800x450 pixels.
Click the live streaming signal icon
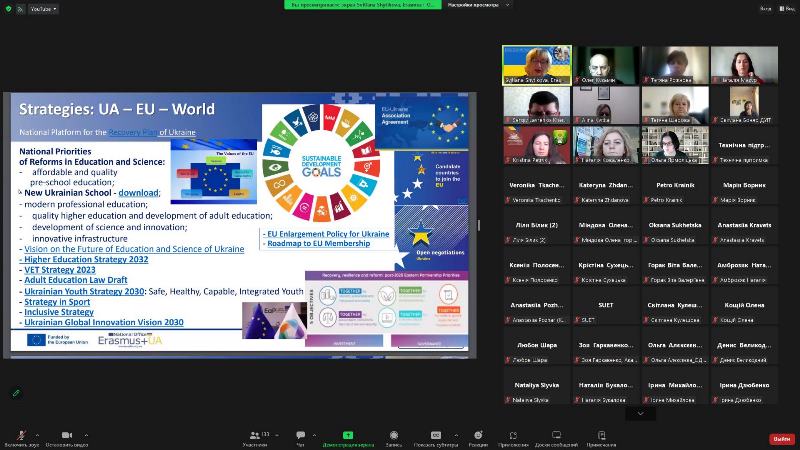pyautogui.click(x=20, y=9)
